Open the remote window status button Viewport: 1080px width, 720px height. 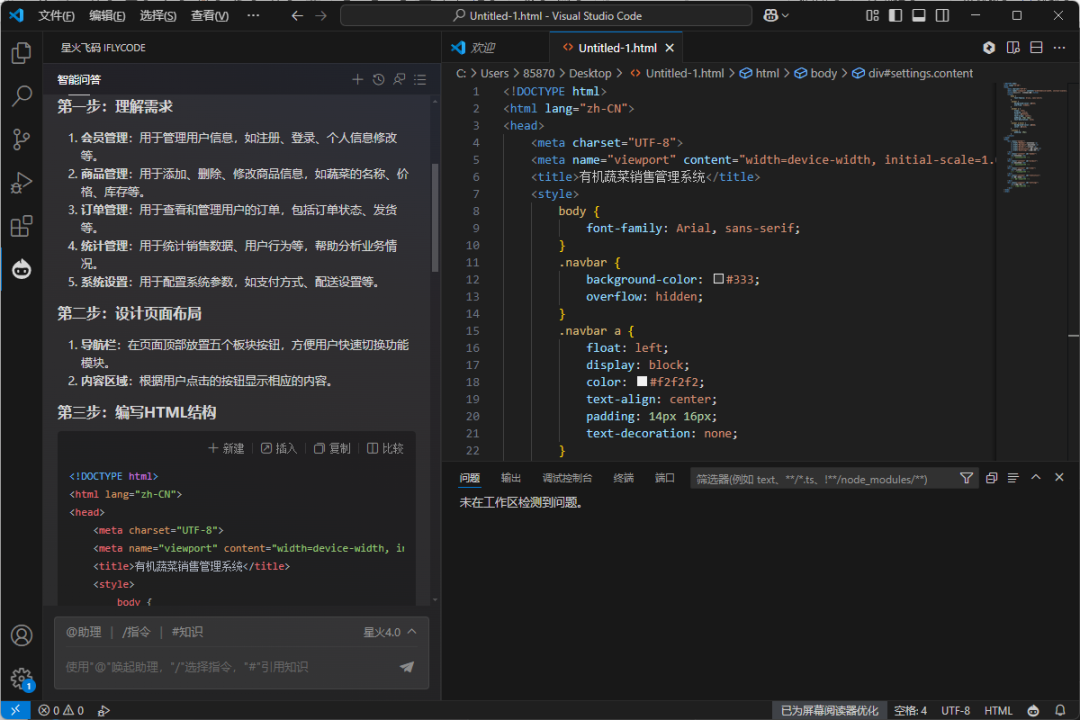tap(15, 710)
